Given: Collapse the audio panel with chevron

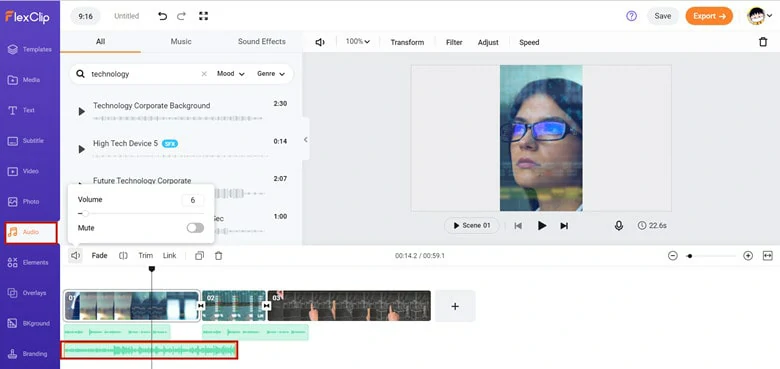Looking at the screenshot, I should click(x=305, y=140).
